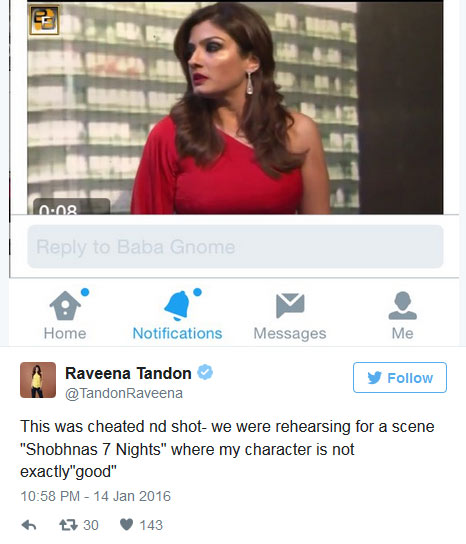Image resolution: width=466 pixels, height=544 pixels.
Task: Play the embedded video clip
Action: tap(235, 108)
